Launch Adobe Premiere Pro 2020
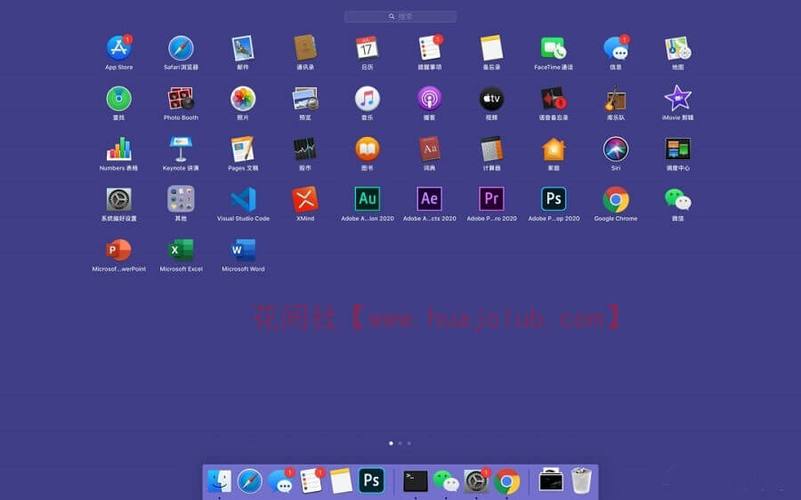Image resolution: width=801 pixels, height=500 pixels. [x=491, y=199]
